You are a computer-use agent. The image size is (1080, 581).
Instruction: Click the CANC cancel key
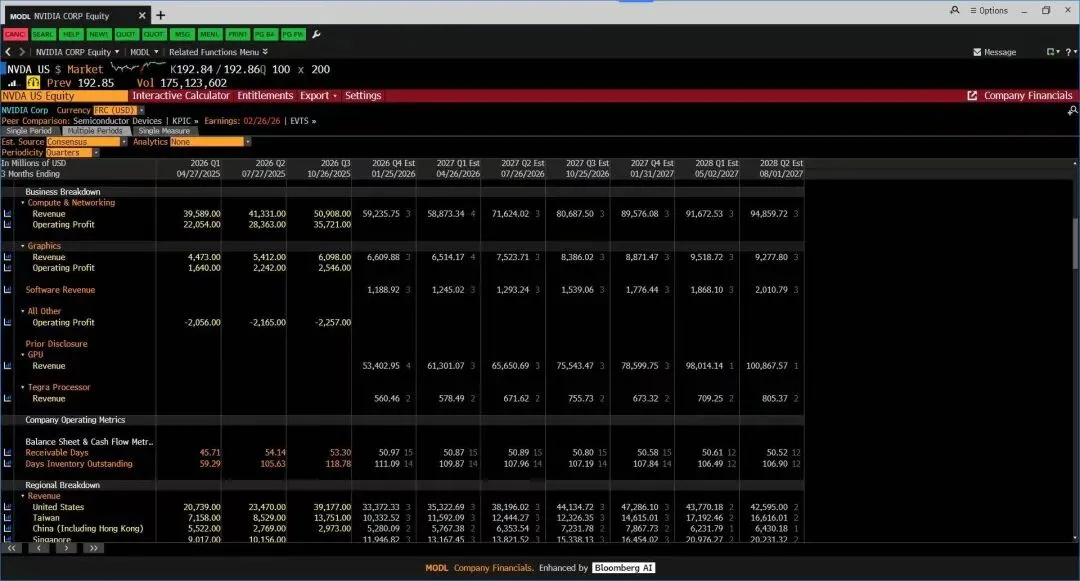pos(15,34)
